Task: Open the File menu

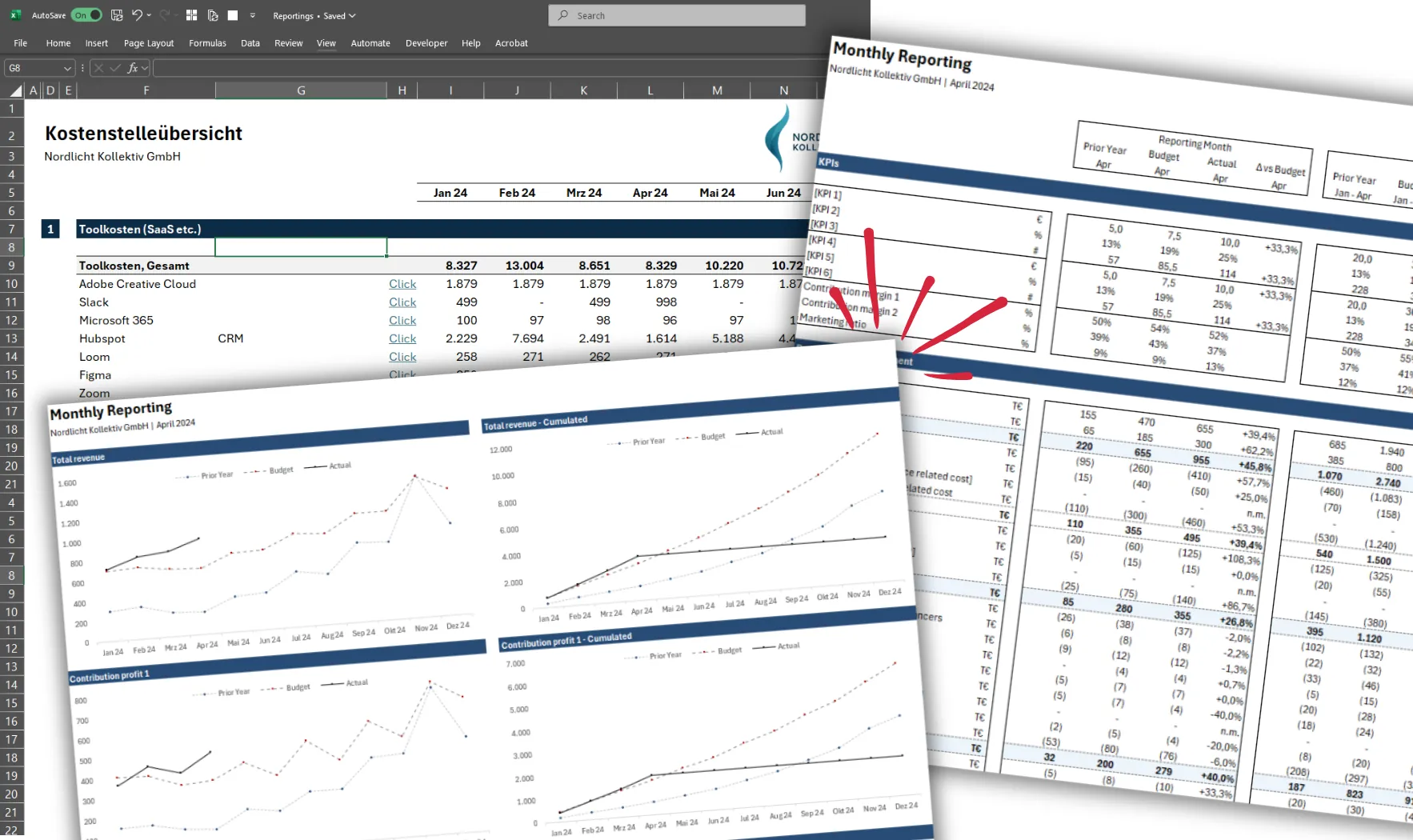Action: pos(21,43)
